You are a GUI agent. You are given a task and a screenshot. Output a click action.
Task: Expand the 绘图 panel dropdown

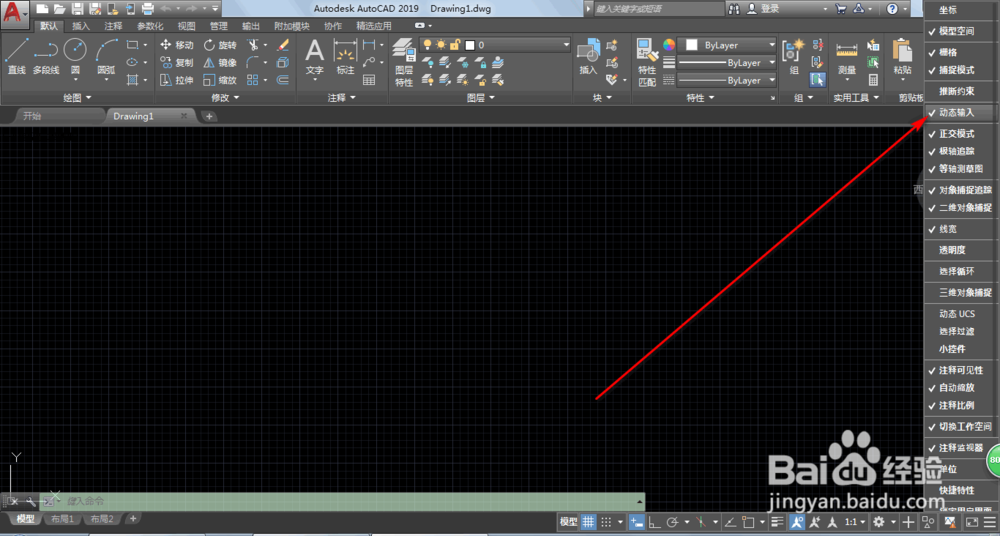[x=78, y=98]
